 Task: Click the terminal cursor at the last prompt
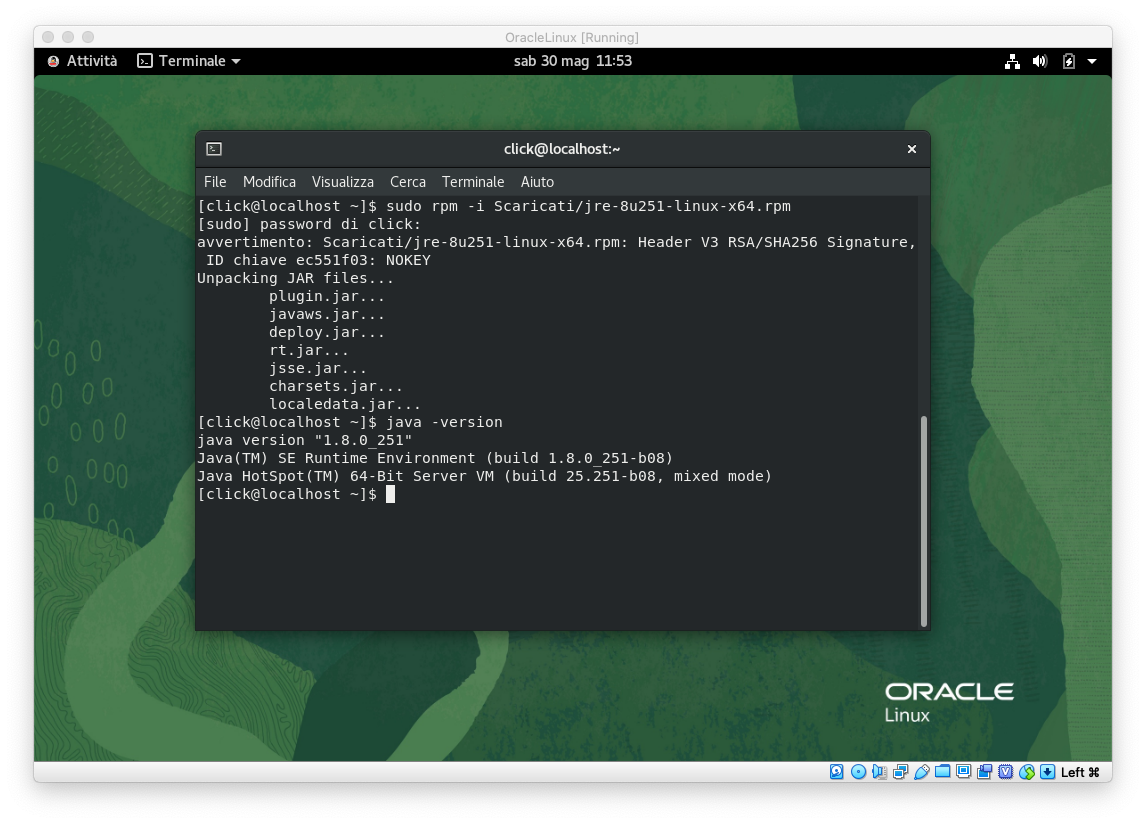click(x=390, y=495)
